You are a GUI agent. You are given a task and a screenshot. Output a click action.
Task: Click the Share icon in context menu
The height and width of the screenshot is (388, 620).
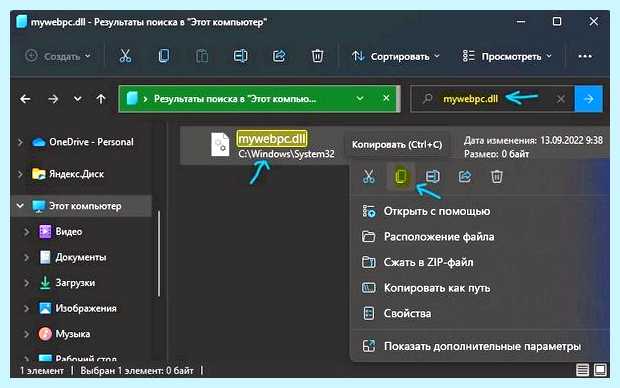465,176
